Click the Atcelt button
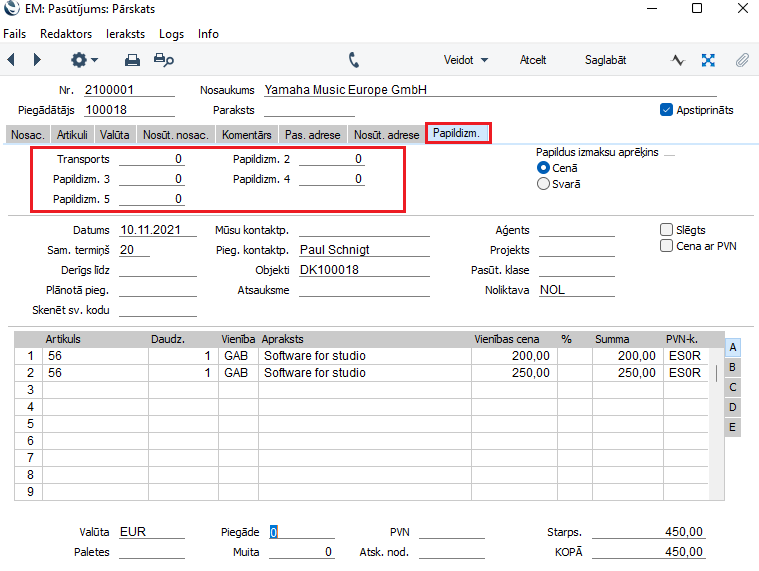The image size is (759, 571). coord(533,60)
